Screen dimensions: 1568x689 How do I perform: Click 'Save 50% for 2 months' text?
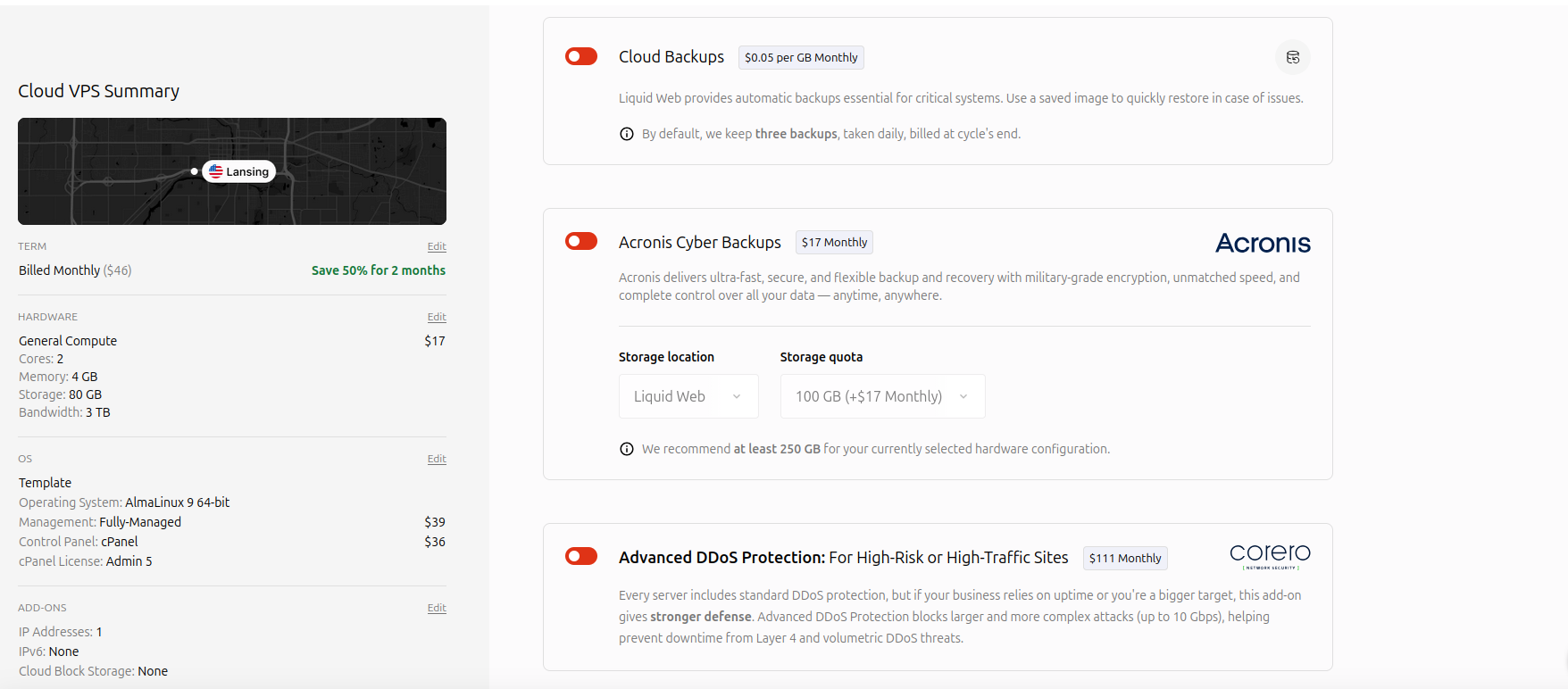pos(379,270)
